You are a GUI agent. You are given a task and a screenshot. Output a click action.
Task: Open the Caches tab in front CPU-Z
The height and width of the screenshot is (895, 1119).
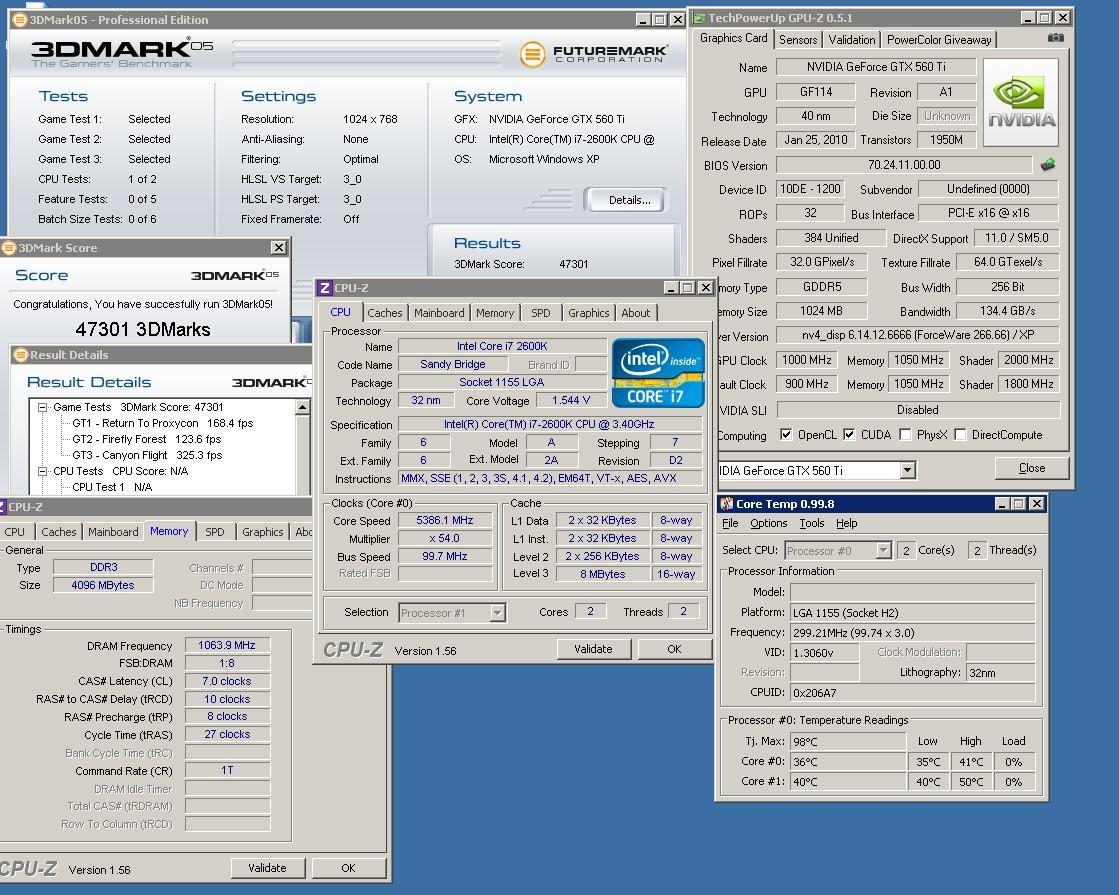(x=385, y=313)
